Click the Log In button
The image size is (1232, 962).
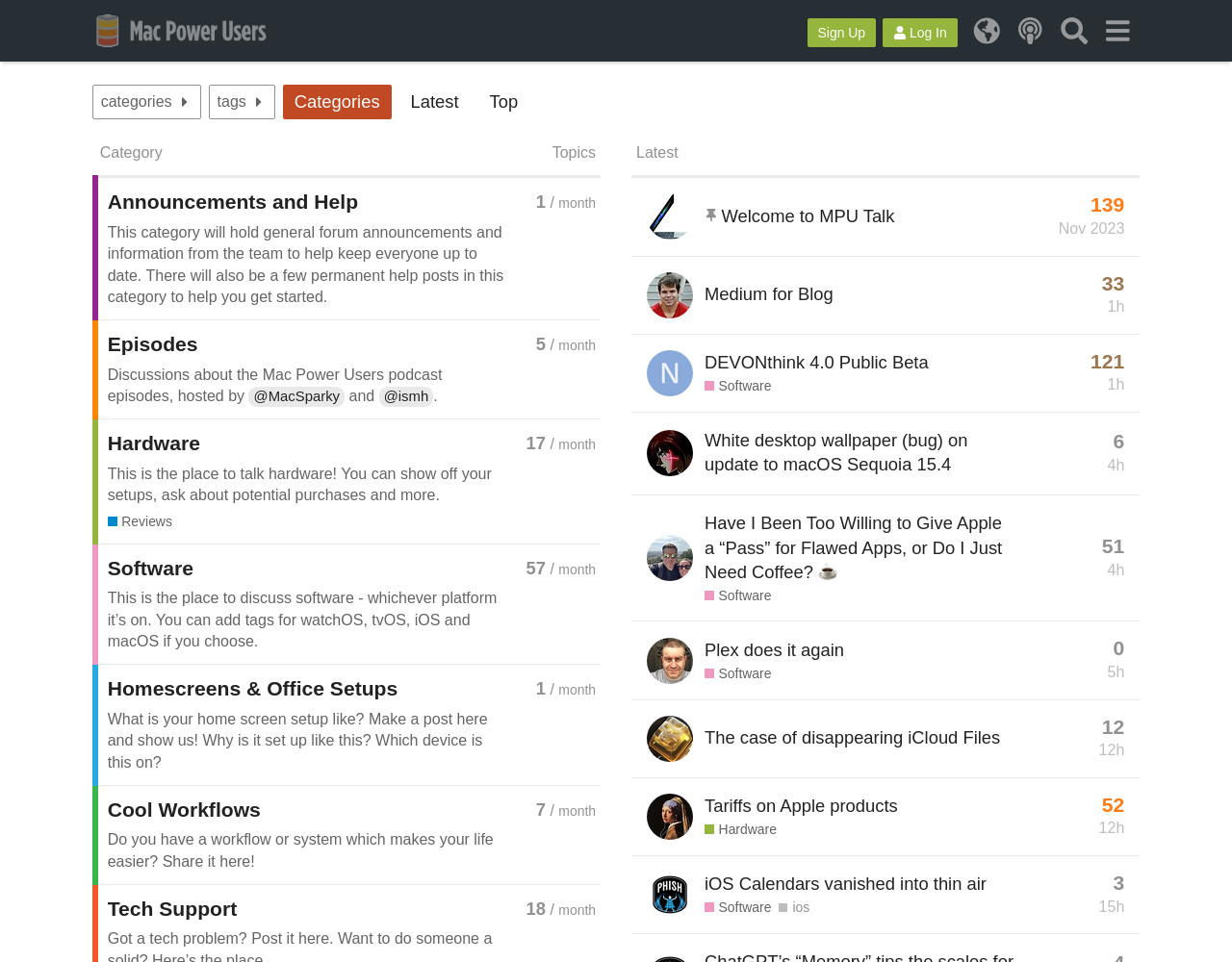(920, 33)
